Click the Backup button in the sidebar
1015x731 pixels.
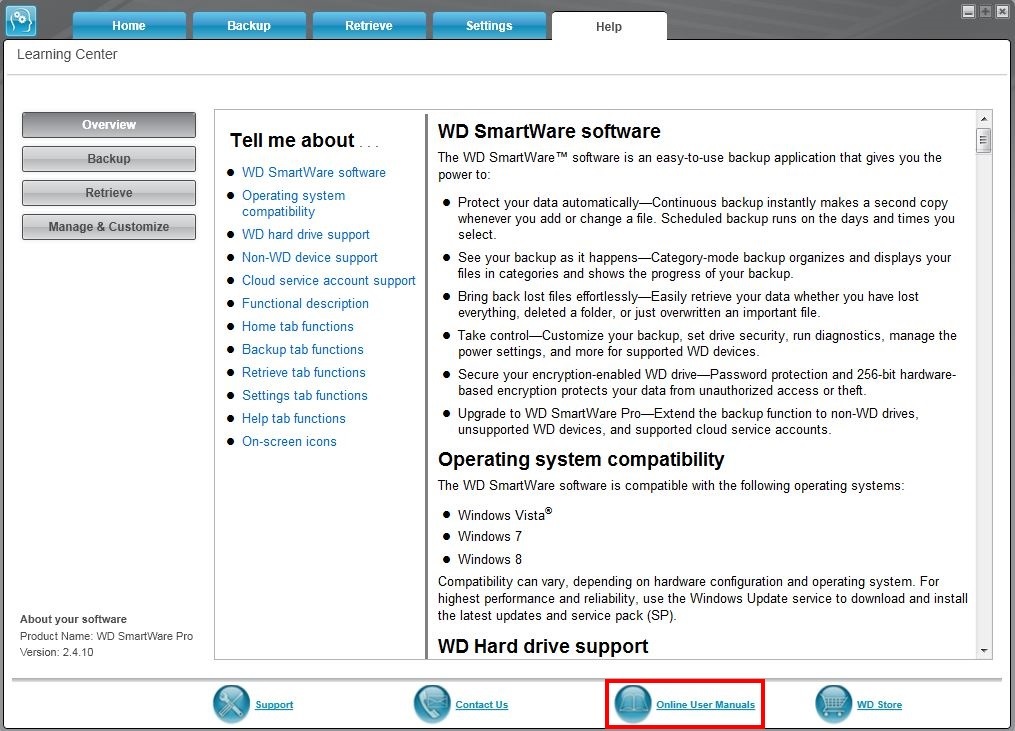(109, 159)
